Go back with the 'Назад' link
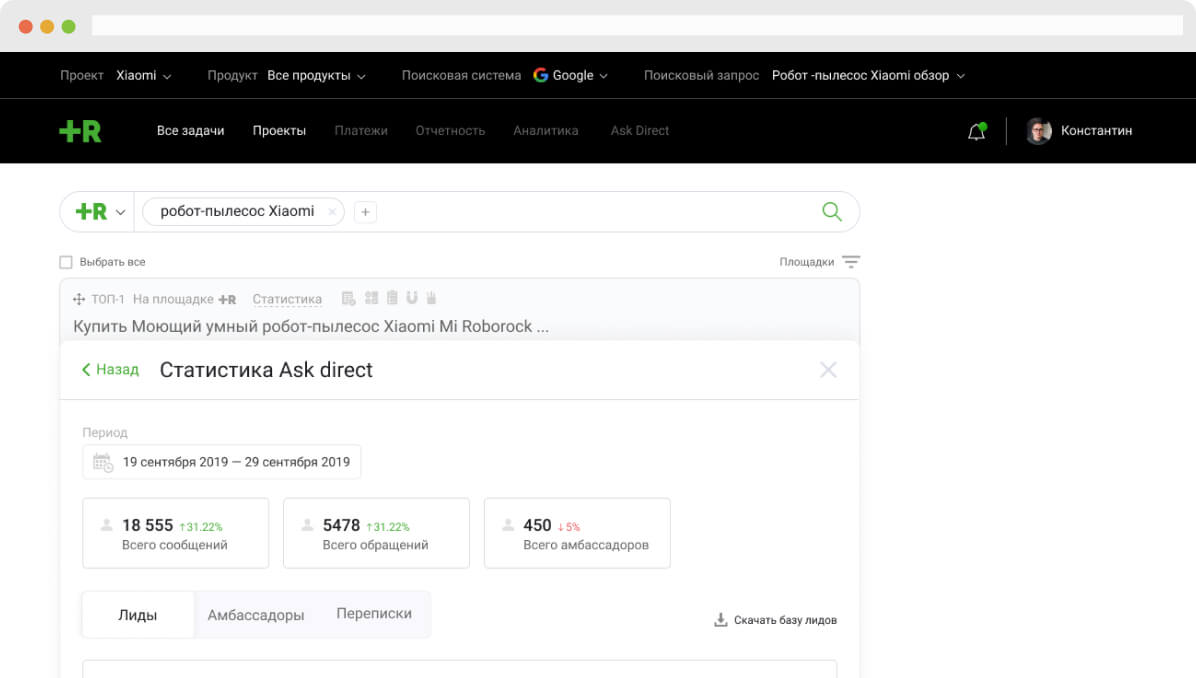 pyautogui.click(x=111, y=370)
